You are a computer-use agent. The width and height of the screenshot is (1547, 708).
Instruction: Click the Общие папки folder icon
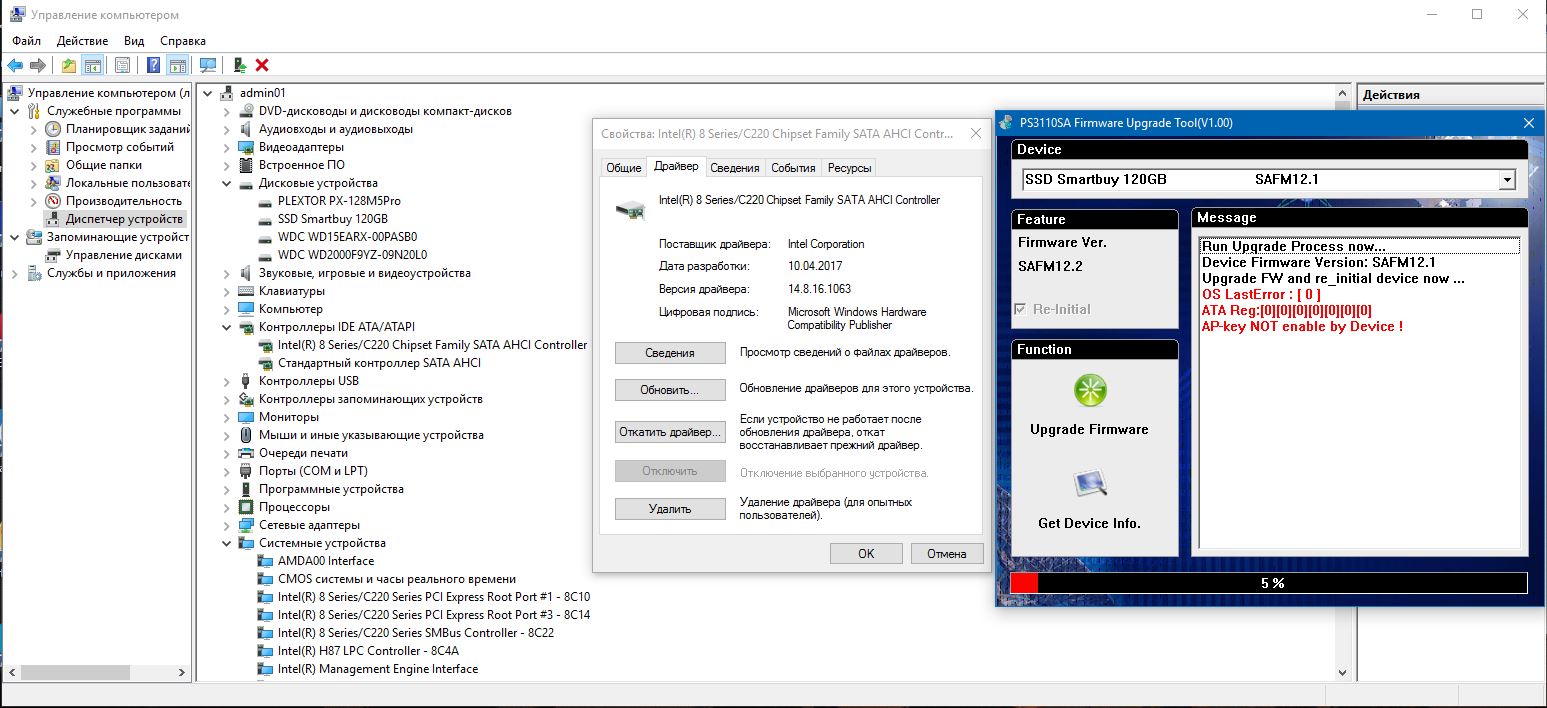(x=54, y=165)
